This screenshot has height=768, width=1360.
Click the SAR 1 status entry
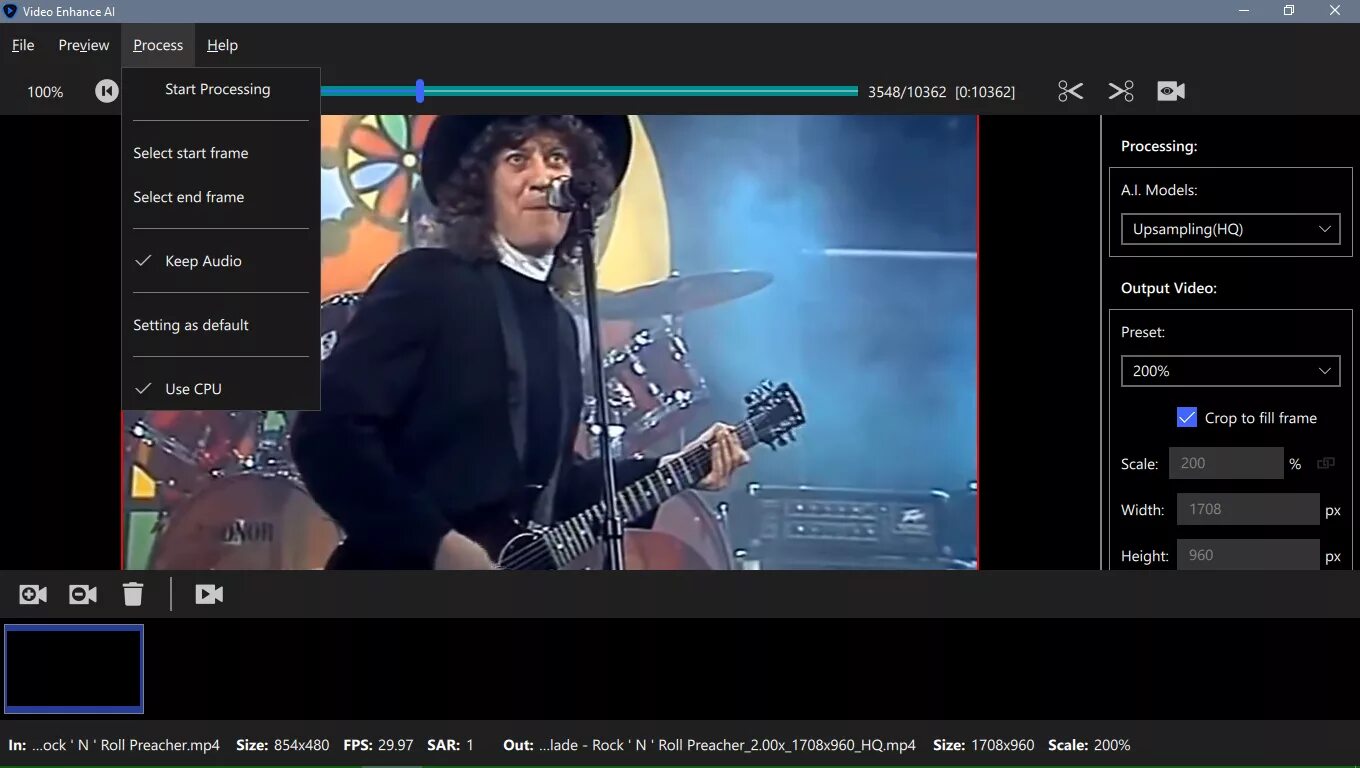coord(450,745)
